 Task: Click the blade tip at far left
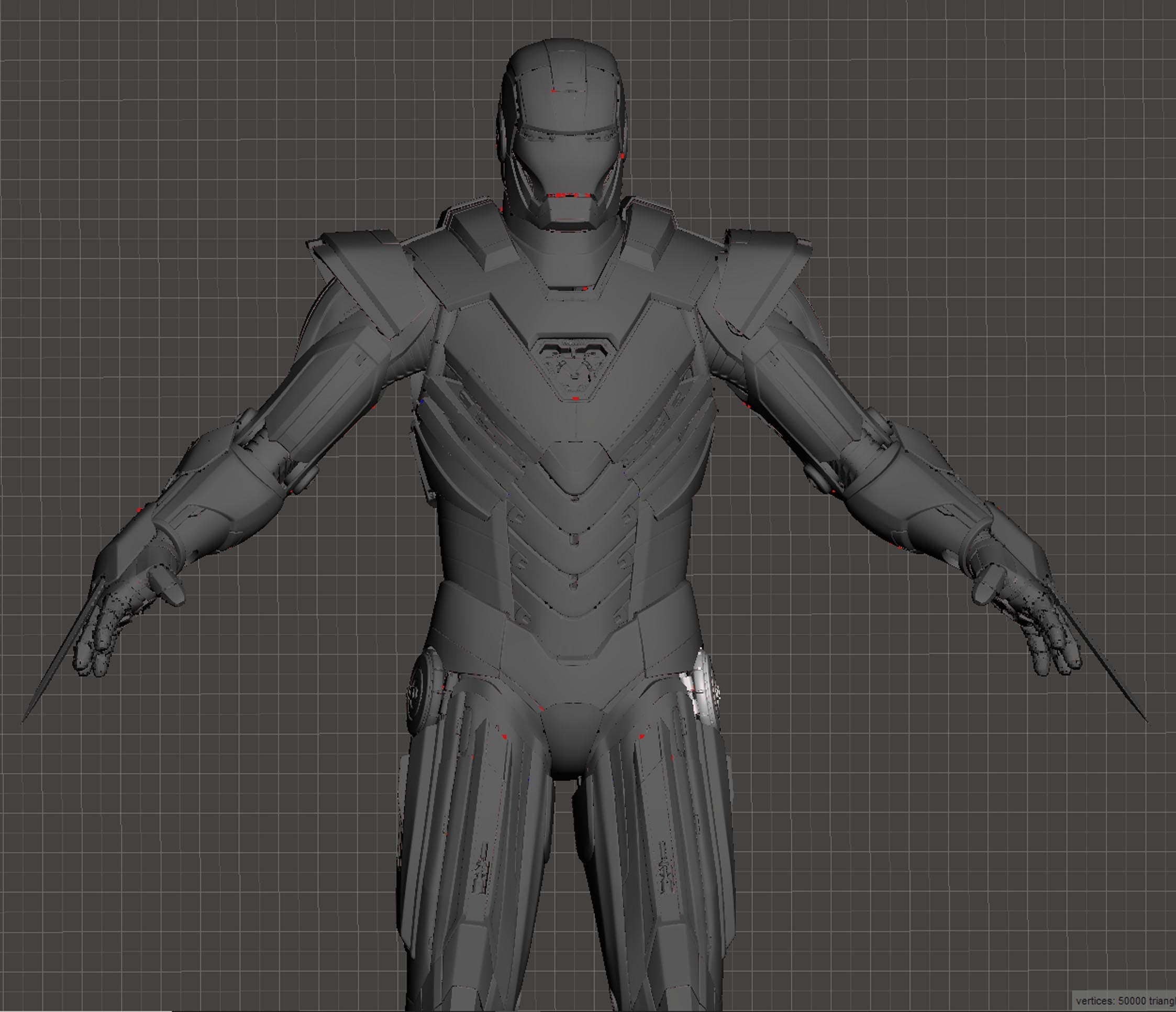coord(26,720)
